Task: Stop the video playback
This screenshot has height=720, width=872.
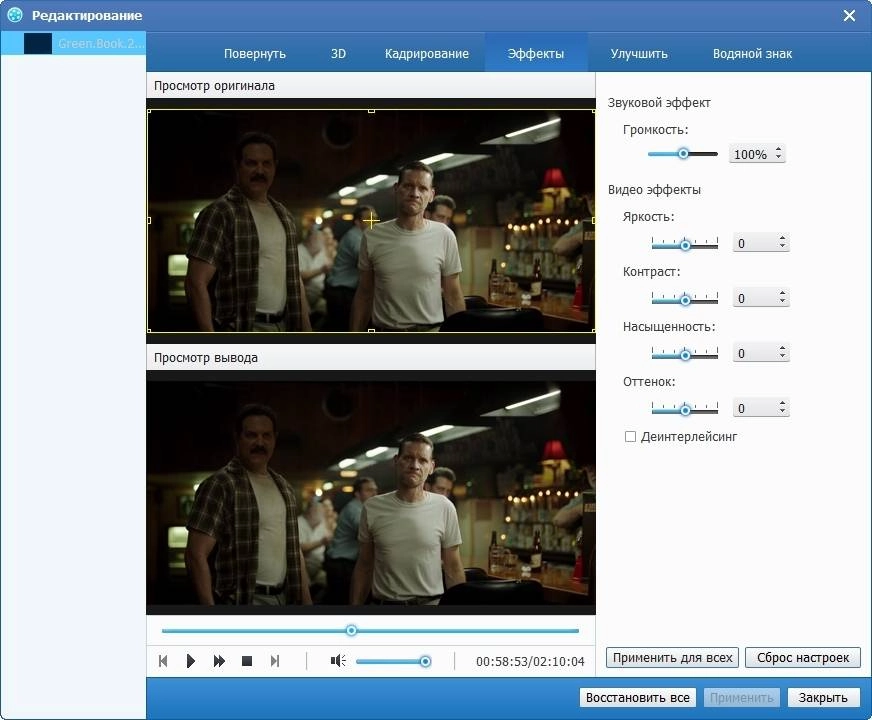Action: pos(247,661)
